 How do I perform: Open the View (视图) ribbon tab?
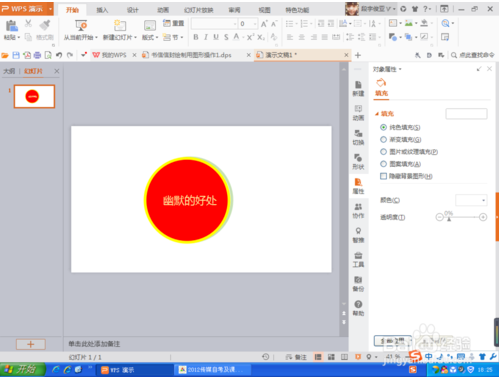(x=265, y=10)
